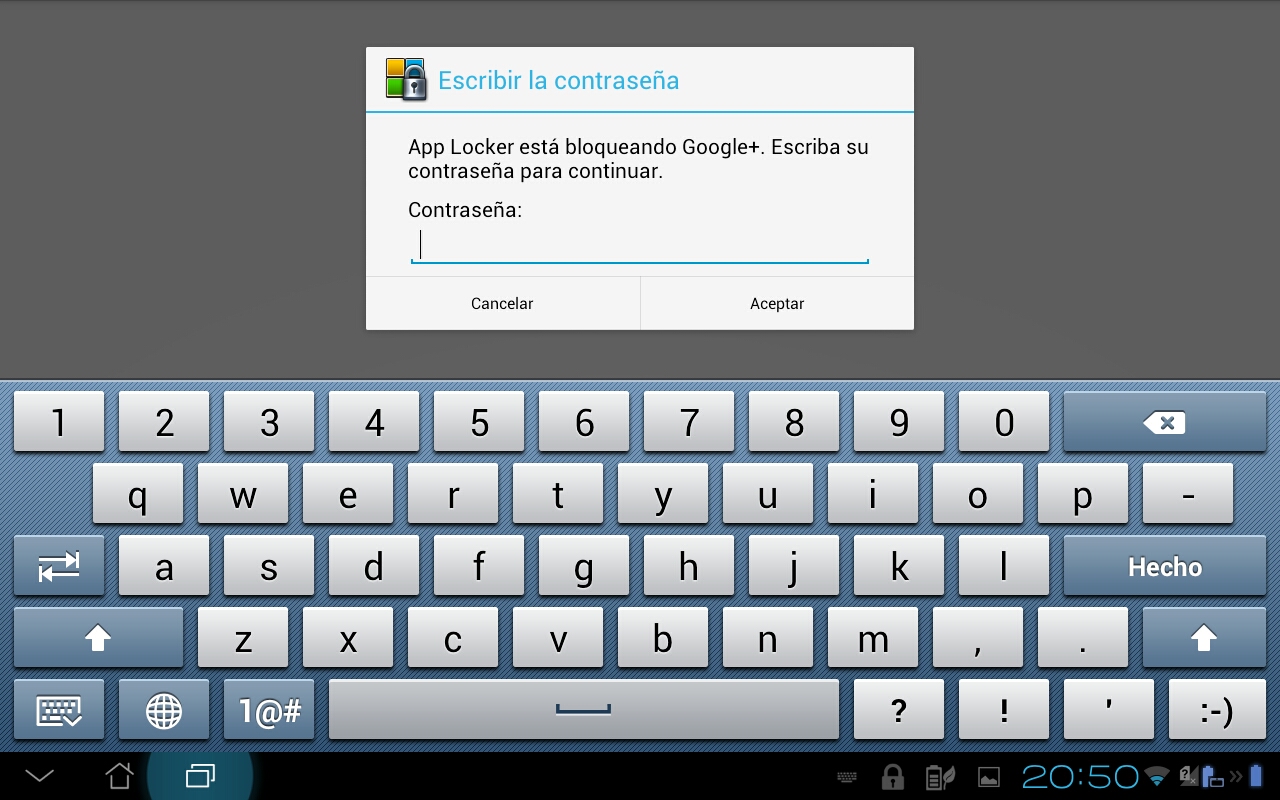Tap the Tab key with opposing arrows
Image resolution: width=1280 pixels, height=800 pixels.
tap(58, 567)
